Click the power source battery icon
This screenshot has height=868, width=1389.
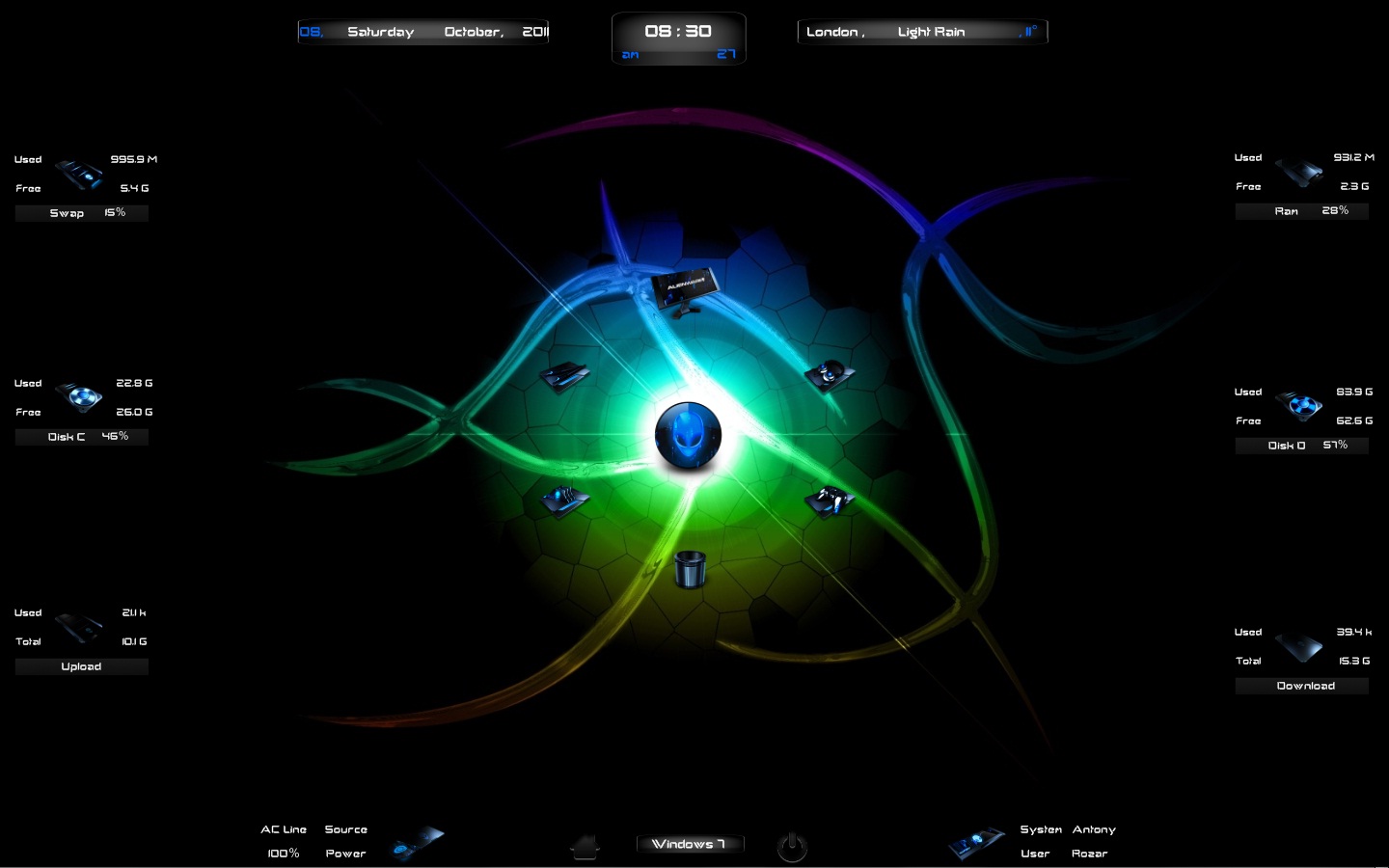pyautogui.click(x=418, y=843)
